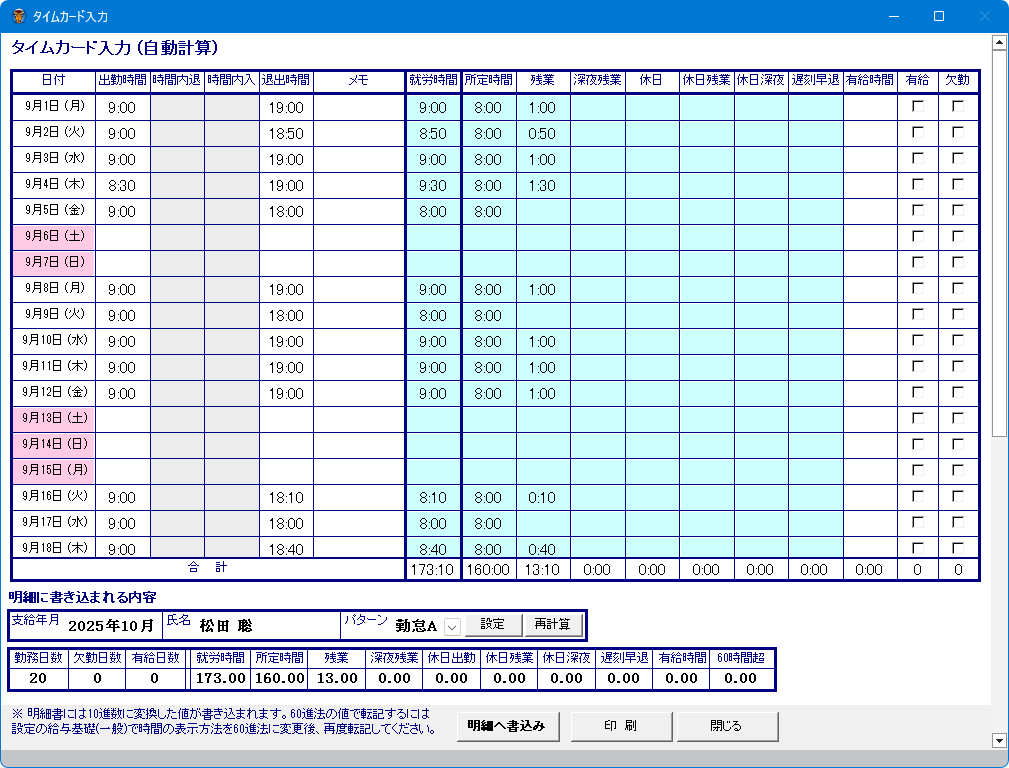
Task: Select the 9月6日(土) date cell
Action: tap(53, 237)
